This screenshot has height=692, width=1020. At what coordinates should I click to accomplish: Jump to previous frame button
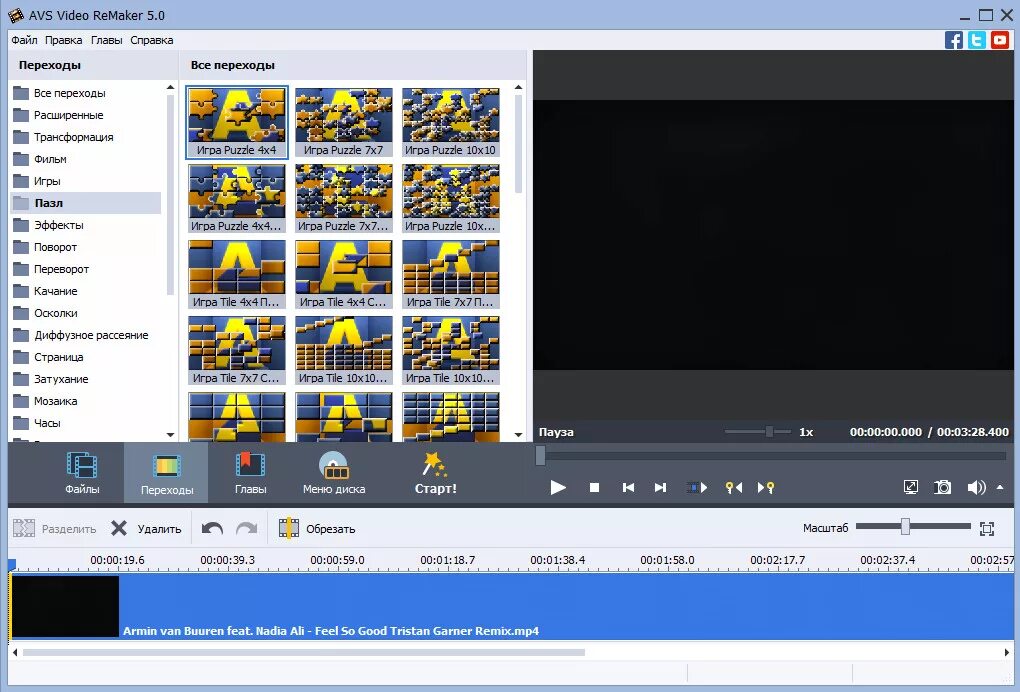click(628, 487)
